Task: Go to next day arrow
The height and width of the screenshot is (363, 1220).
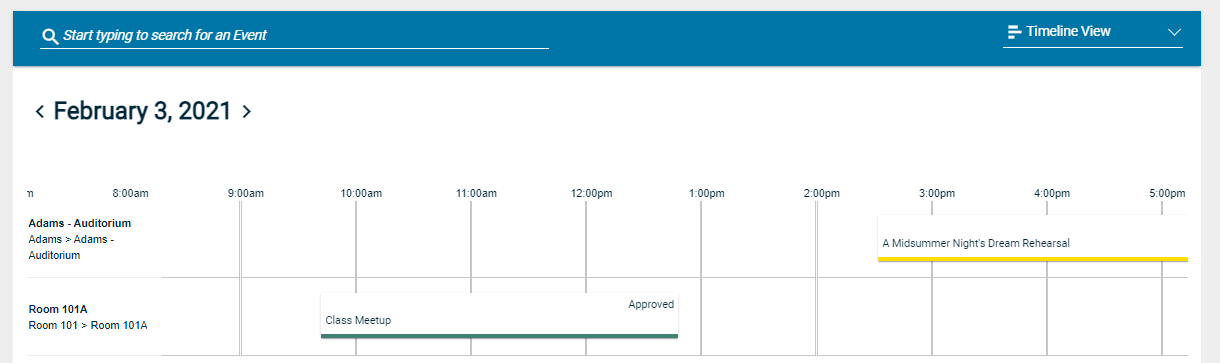Action: pos(246,111)
